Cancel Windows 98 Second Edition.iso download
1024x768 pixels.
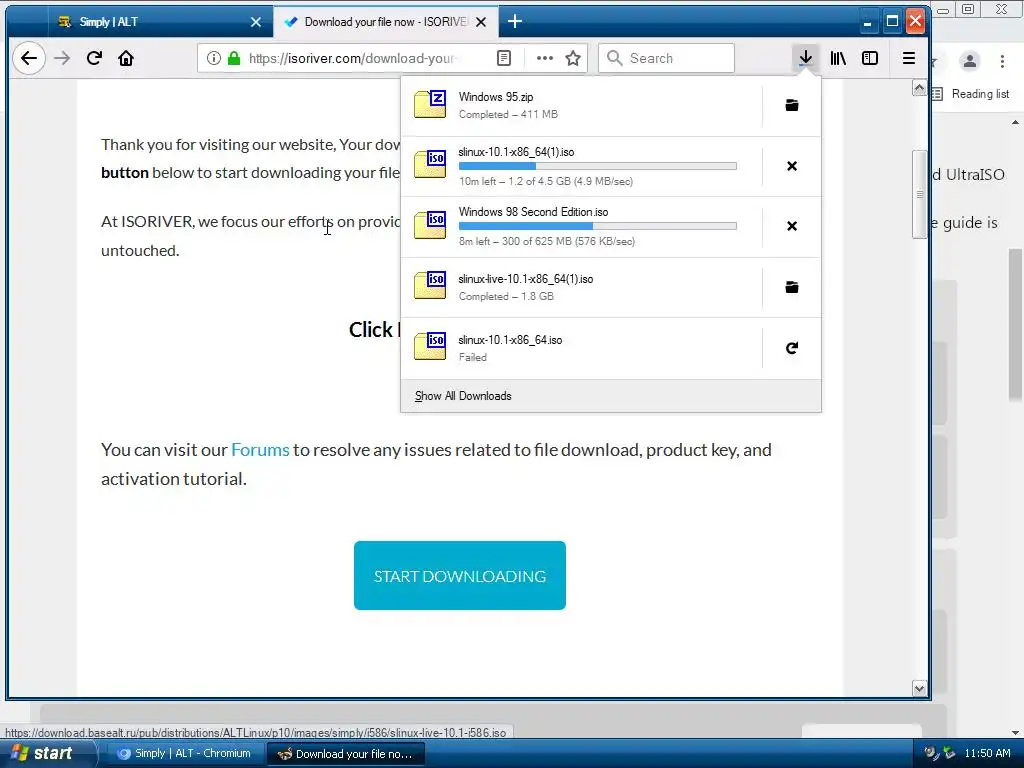(x=792, y=226)
